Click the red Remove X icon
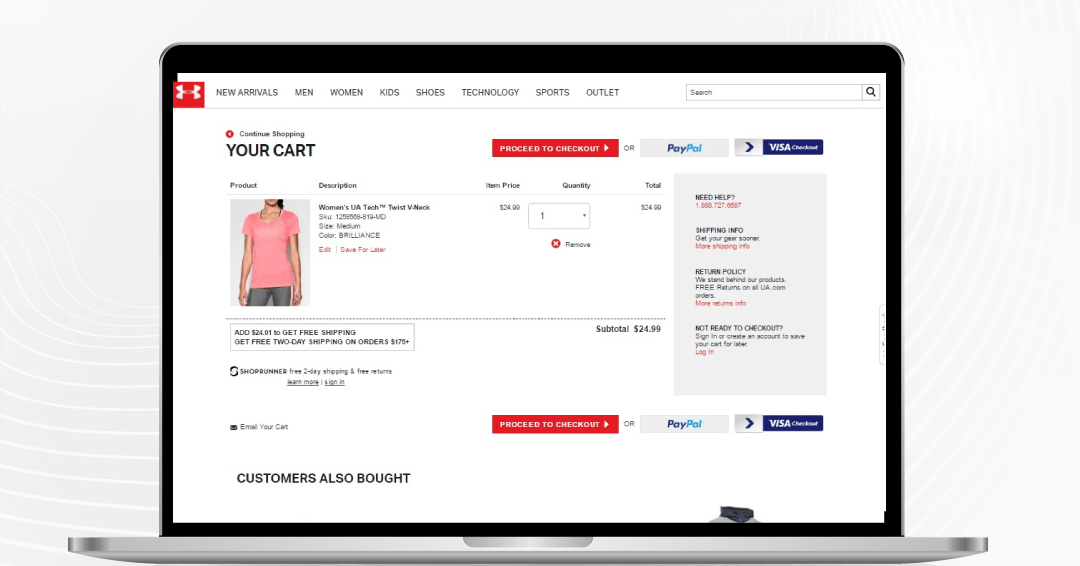The image size is (1080, 566). tap(556, 244)
